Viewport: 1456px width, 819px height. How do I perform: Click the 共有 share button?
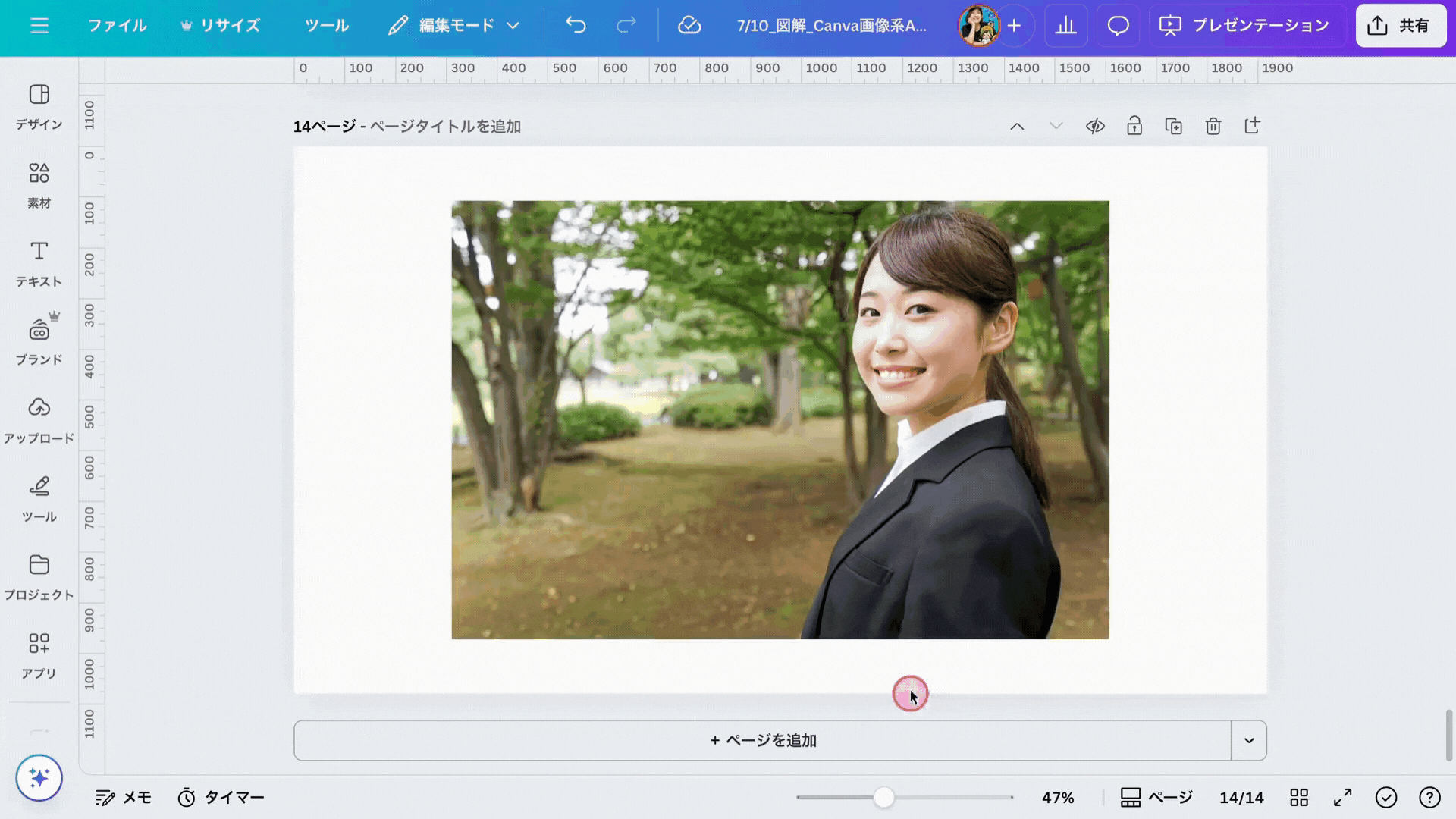point(1400,26)
